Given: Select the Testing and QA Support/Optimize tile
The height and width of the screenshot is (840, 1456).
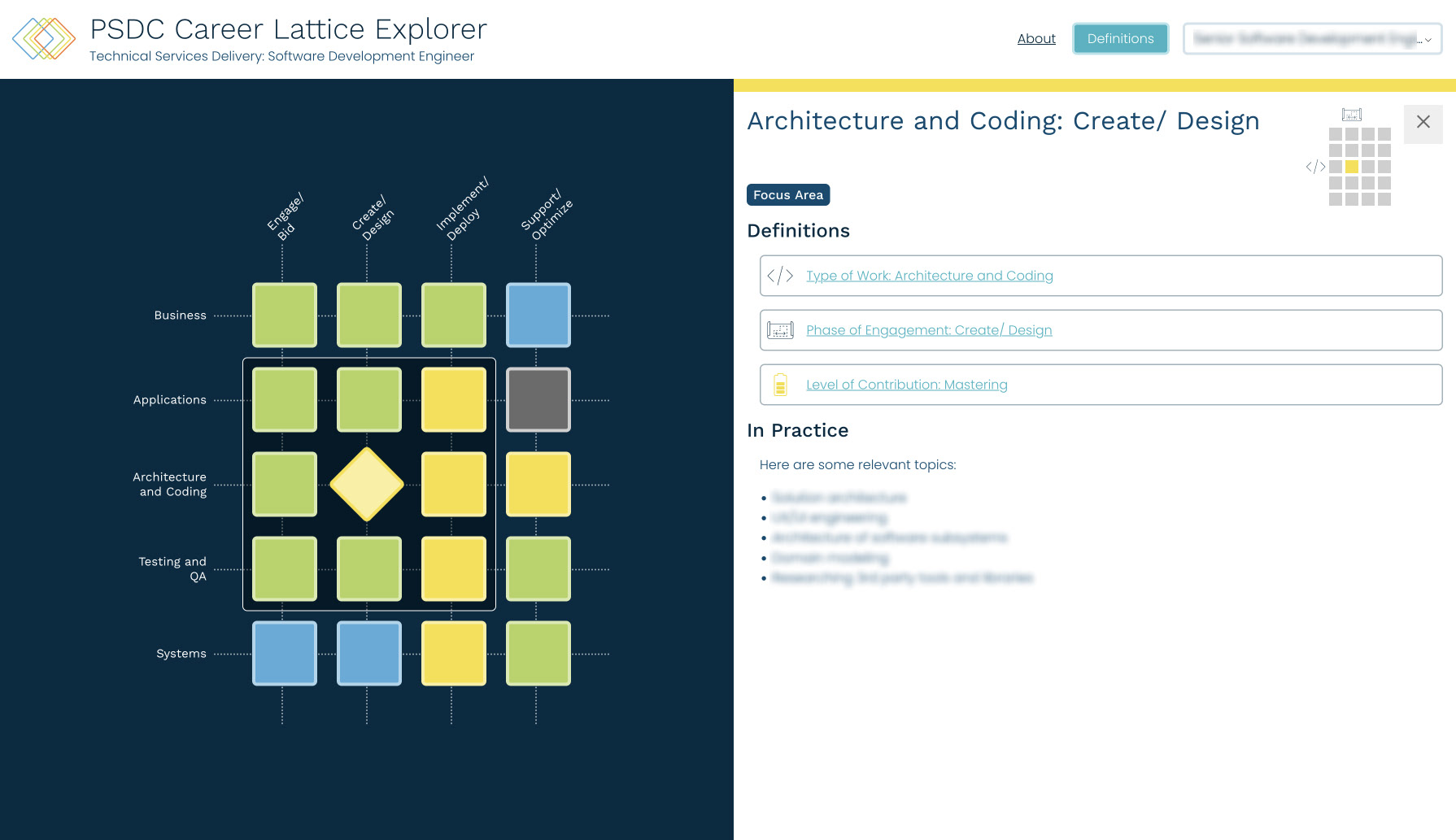Looking at the screenshot, I should point(538,569).
